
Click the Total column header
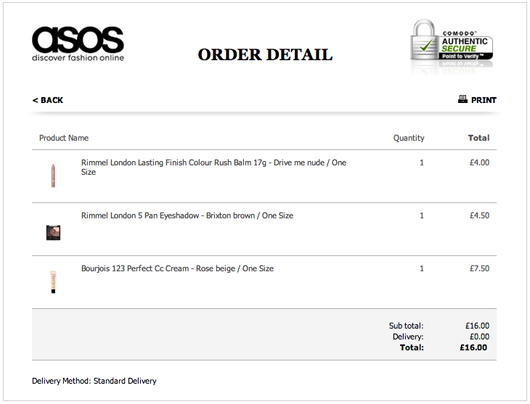click(479, 138)
